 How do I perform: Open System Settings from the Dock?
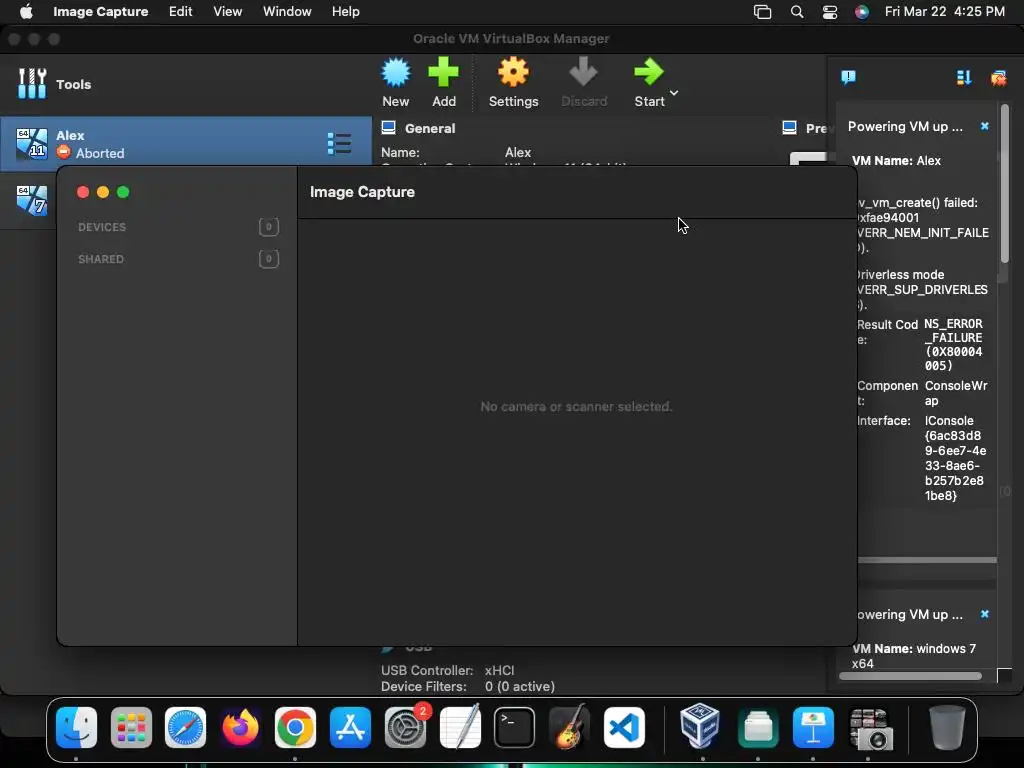[405, 727]
